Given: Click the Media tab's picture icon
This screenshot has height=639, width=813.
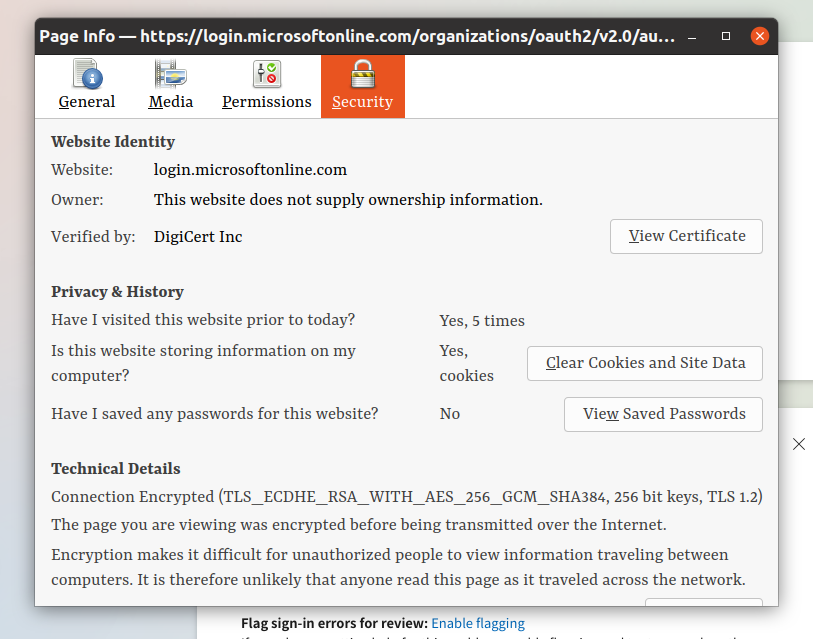Looking at the screenshot, I should pyautogui.click(x=170, y=75).
